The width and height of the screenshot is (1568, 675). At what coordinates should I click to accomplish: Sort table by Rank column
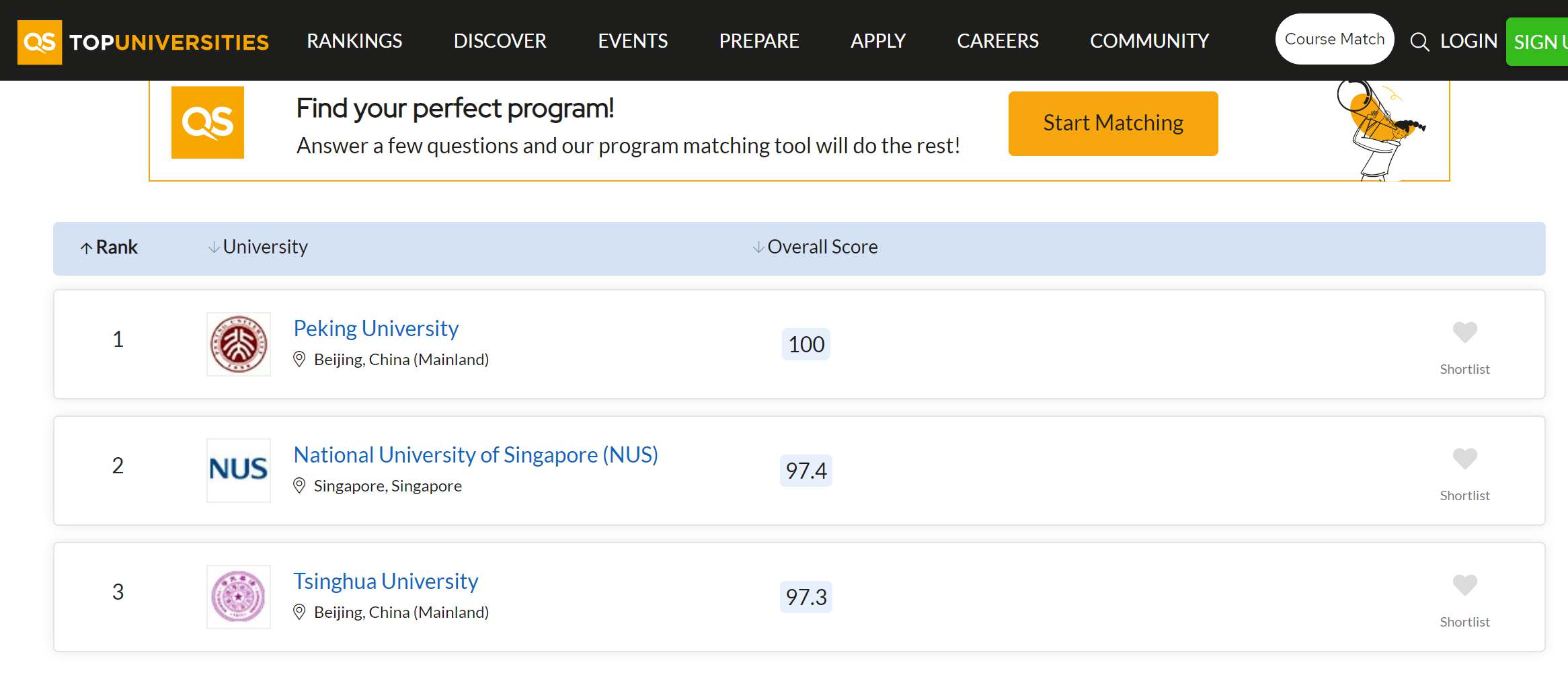tap(109, 247)
